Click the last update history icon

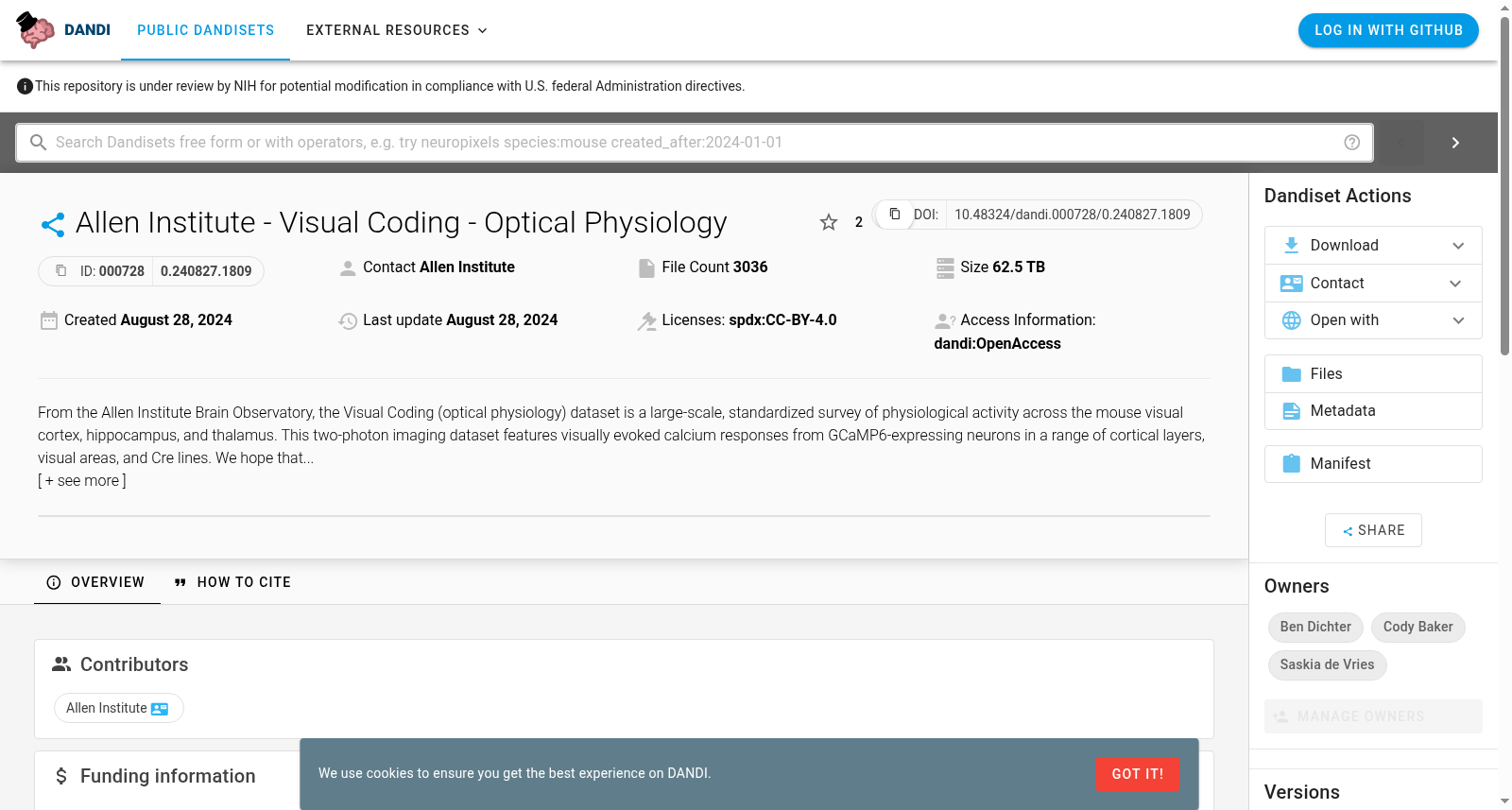click(348, 321)
